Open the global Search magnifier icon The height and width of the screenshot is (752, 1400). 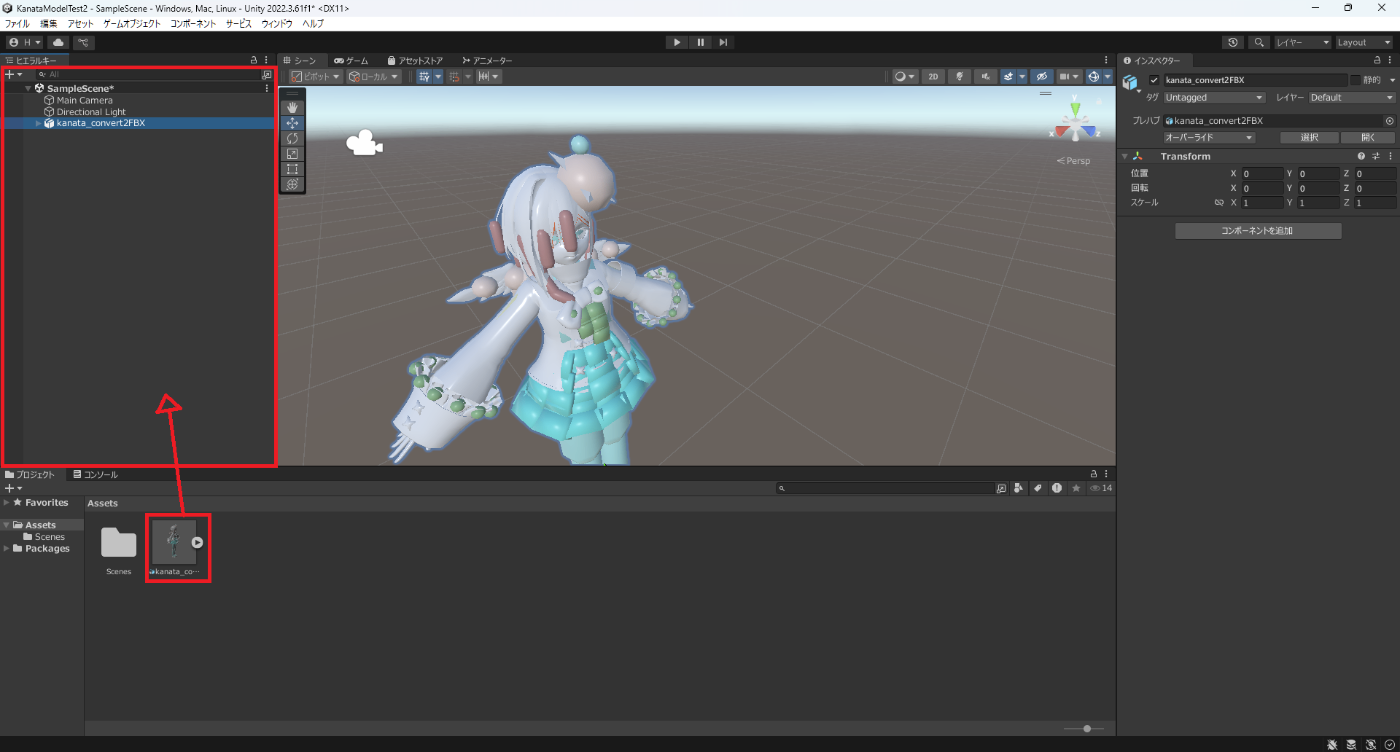click(1259, 42)
